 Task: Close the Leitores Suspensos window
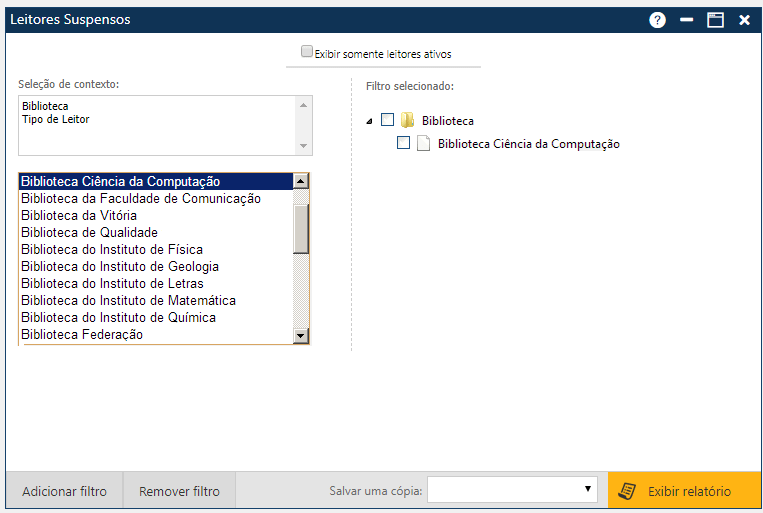pyautogui.click(x=744, y=19)
